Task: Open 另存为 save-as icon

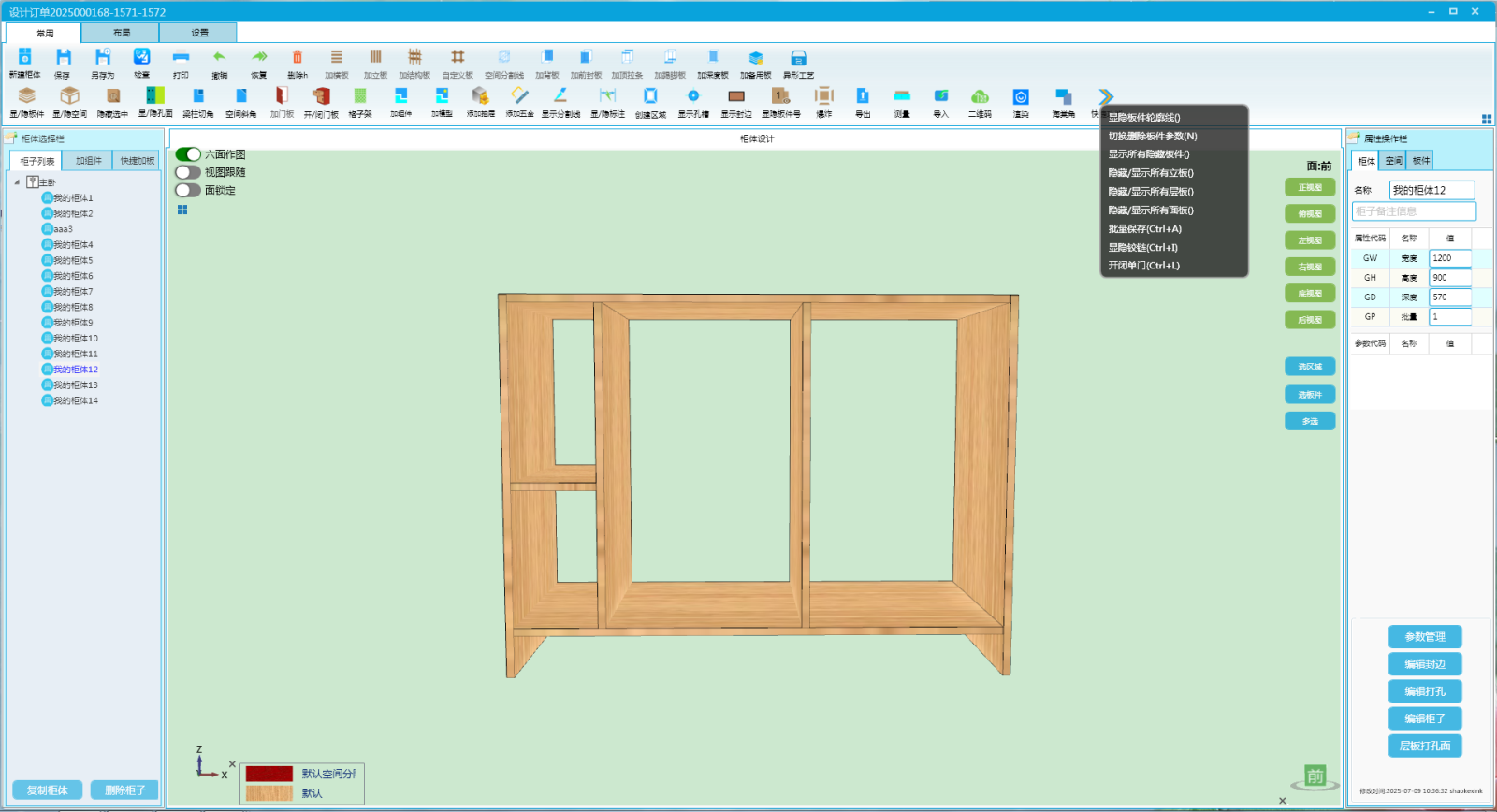Action: 103,58
